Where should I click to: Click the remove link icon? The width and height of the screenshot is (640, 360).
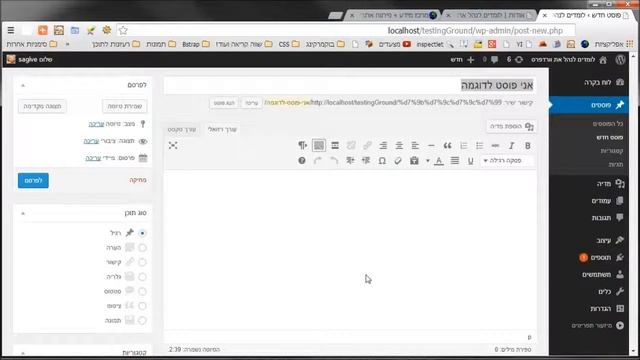(x=351, y=146)
